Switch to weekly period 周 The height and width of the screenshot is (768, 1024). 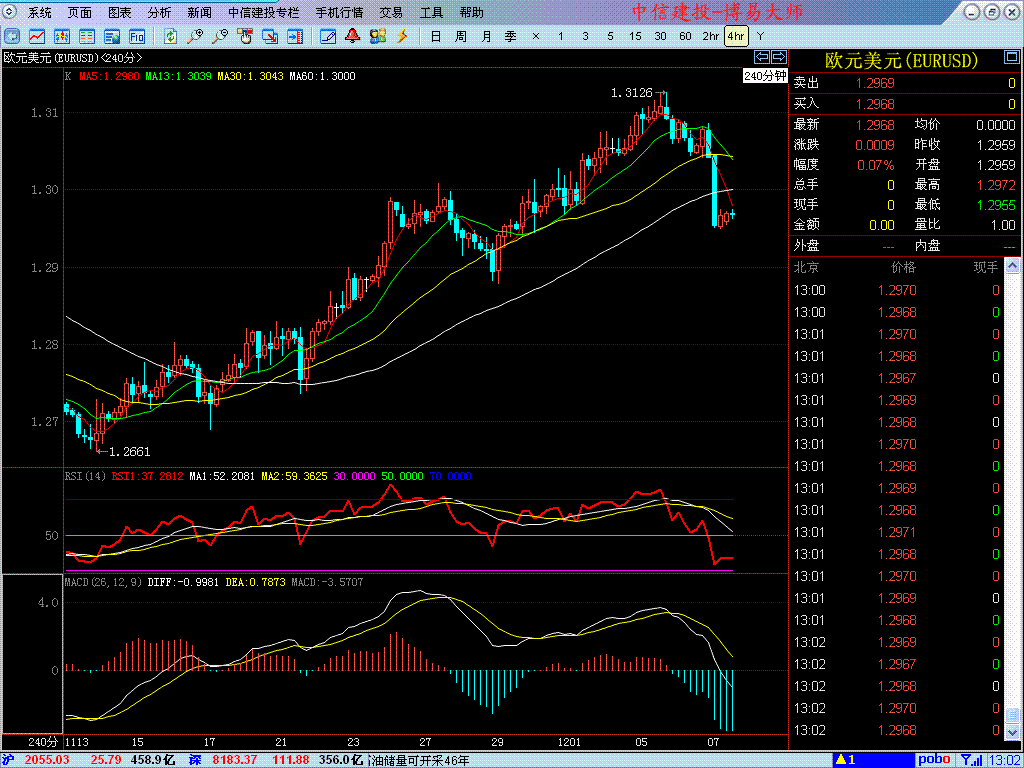[460, 36]
